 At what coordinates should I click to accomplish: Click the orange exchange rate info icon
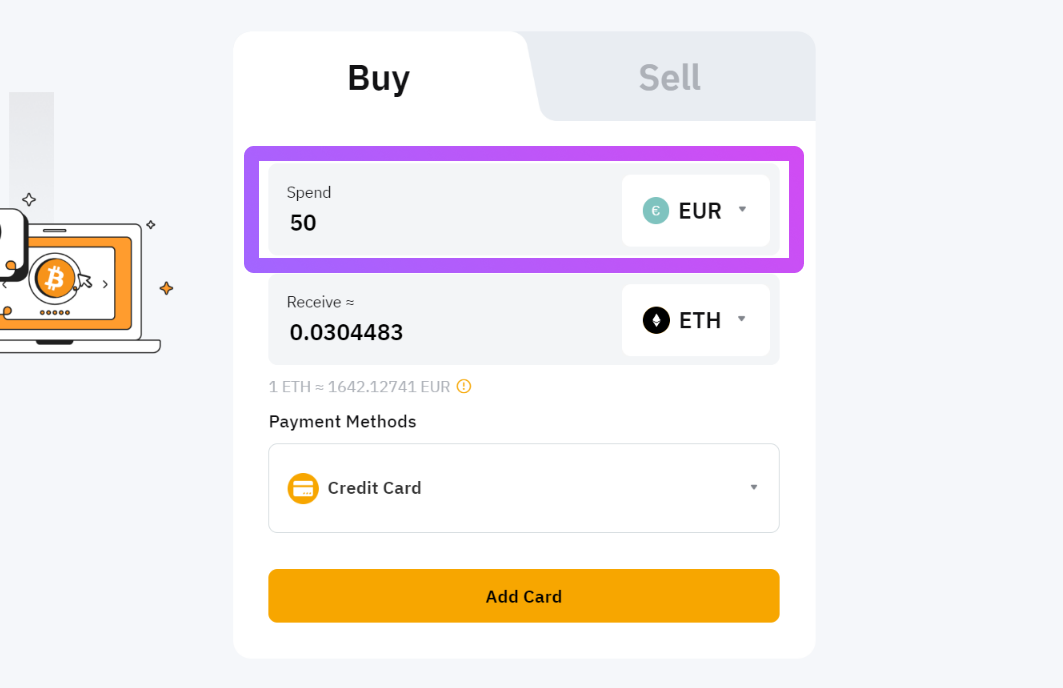pos(464,386)
